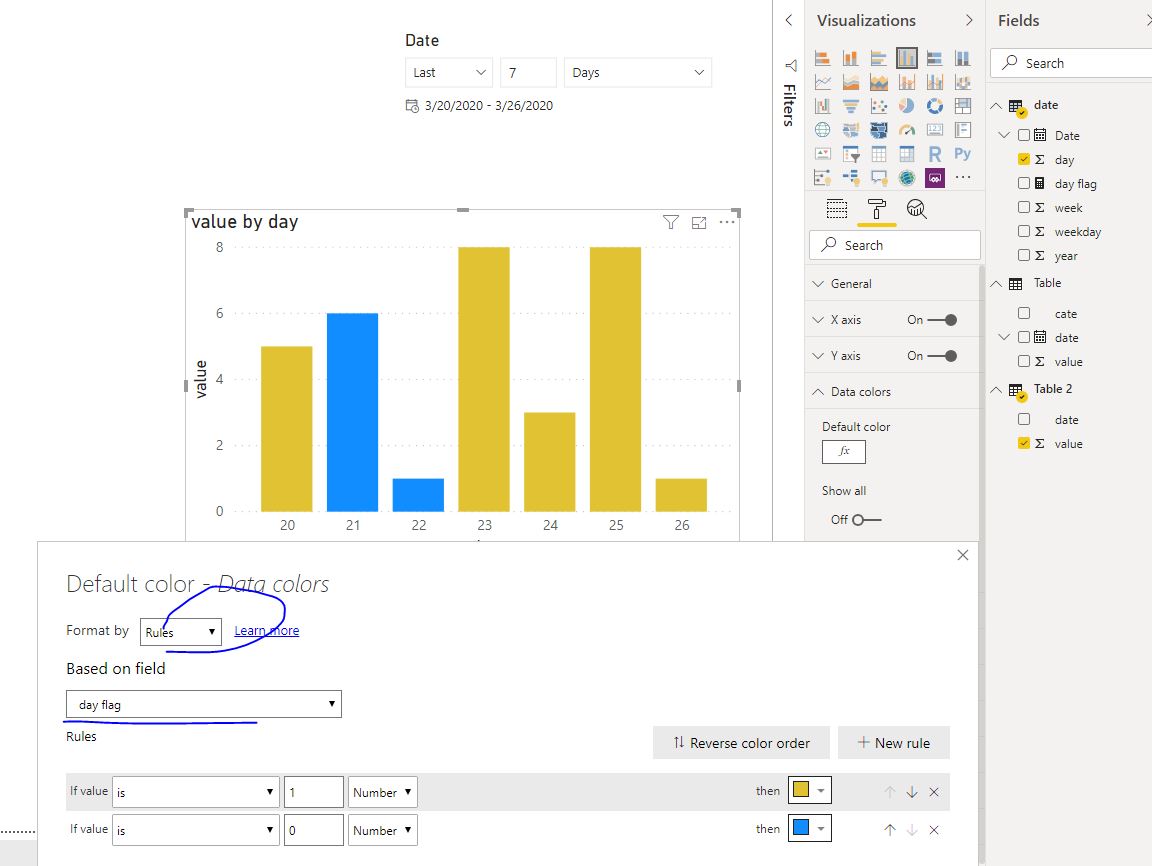Choose the waterfall chart visualization
The height and width of the screenshot is (866, 1152).
pyautogui.click(x=823, y=107)
